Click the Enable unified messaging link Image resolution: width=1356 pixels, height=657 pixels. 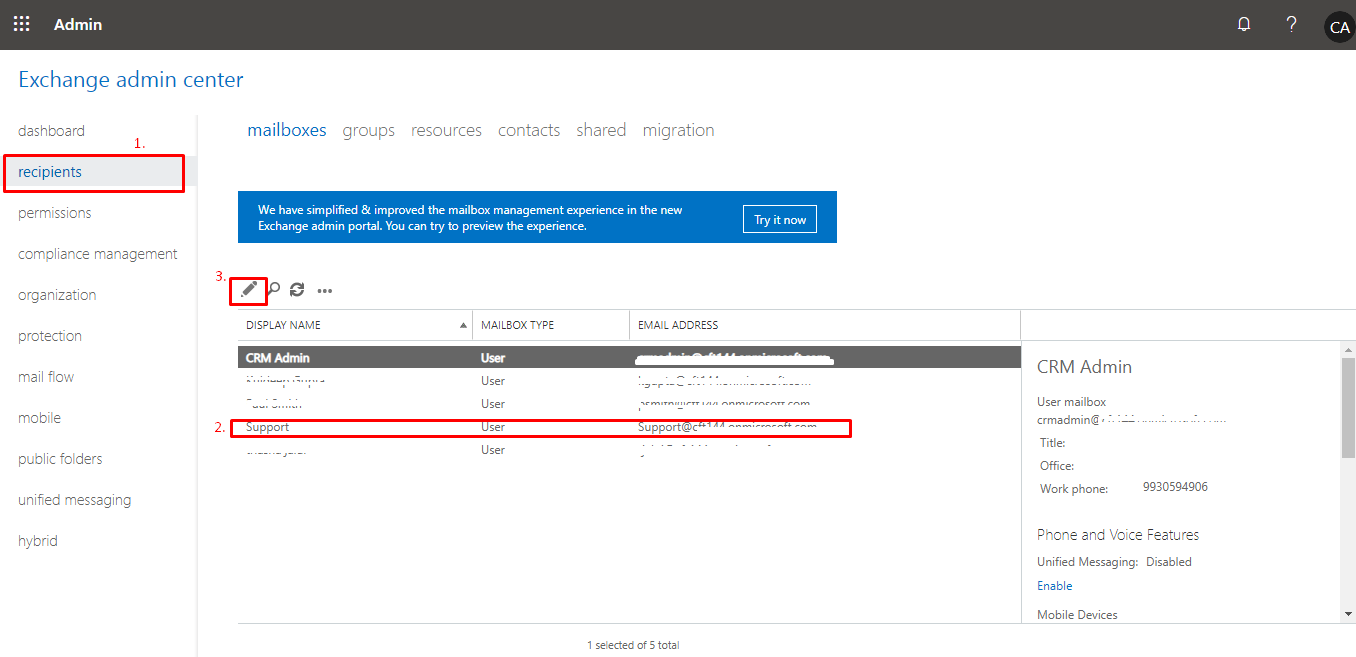(1055, 586)
